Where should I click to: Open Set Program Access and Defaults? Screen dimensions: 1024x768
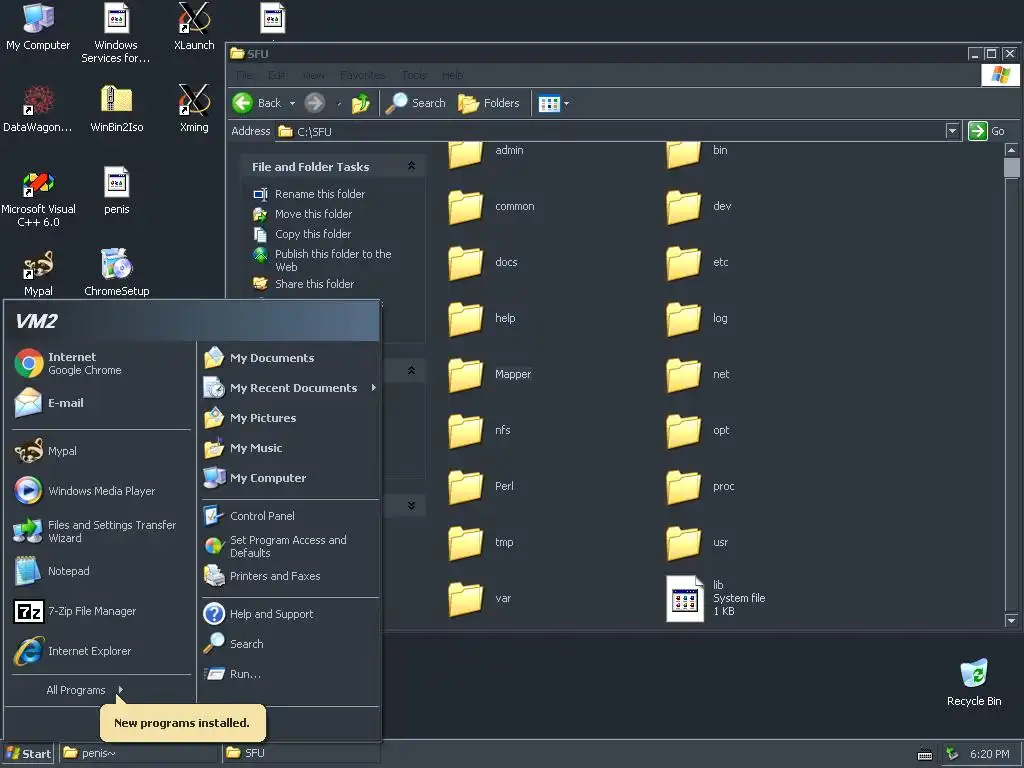[275, 546]
